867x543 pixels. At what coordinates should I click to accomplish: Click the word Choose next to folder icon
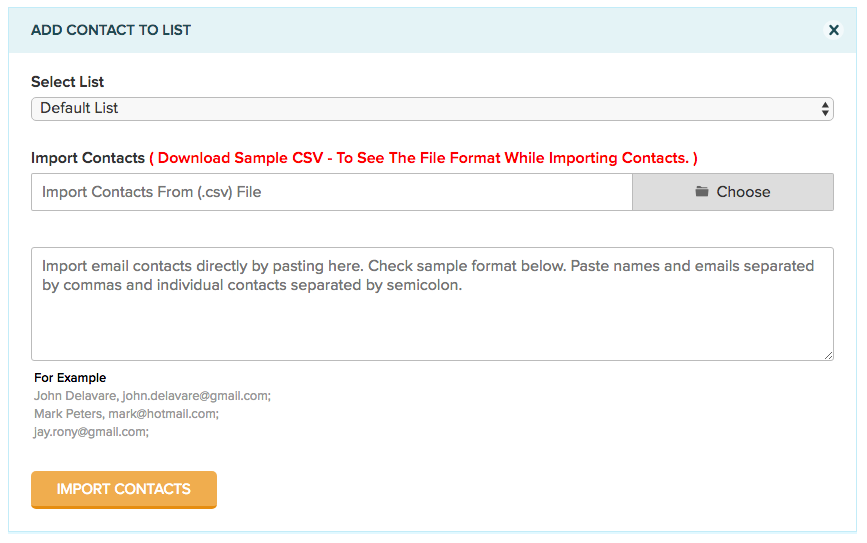coord(743,192)
